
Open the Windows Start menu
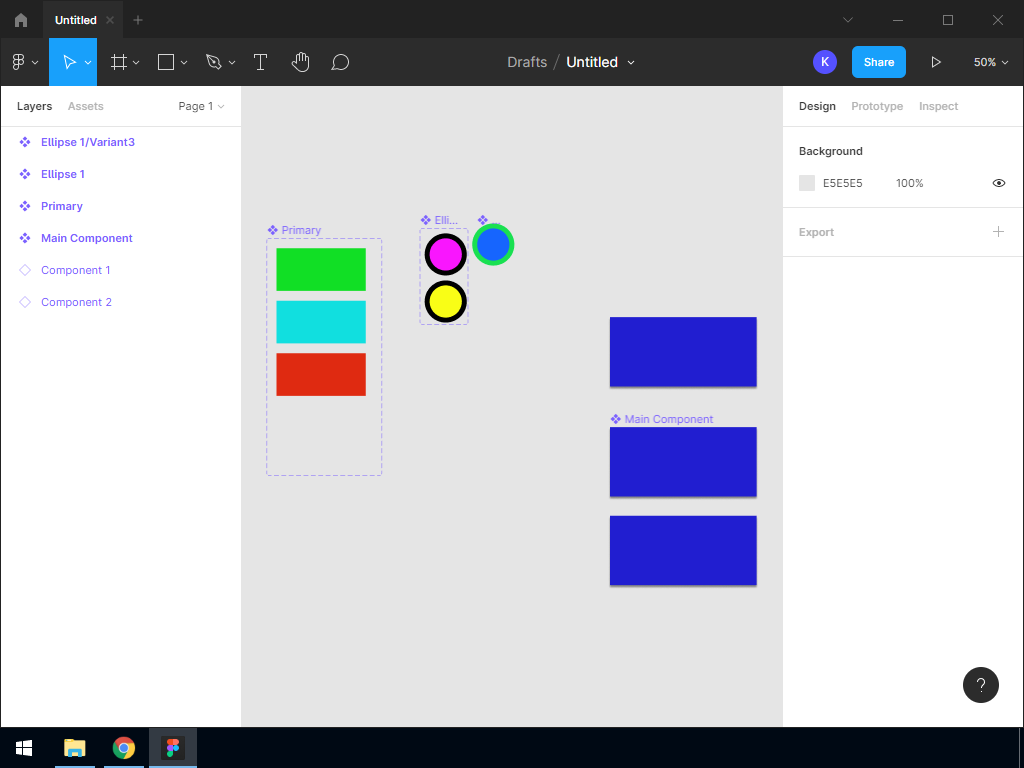[x=24, y=748]
